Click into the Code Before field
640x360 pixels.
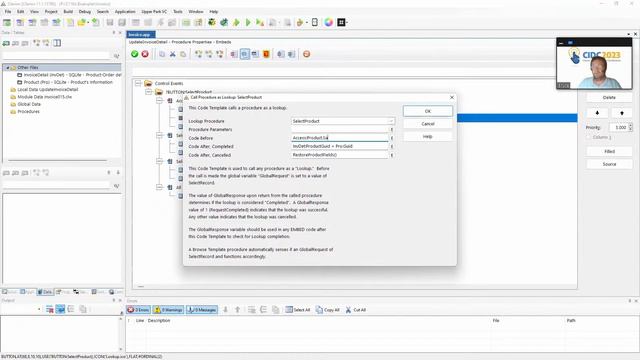point(340,138)
